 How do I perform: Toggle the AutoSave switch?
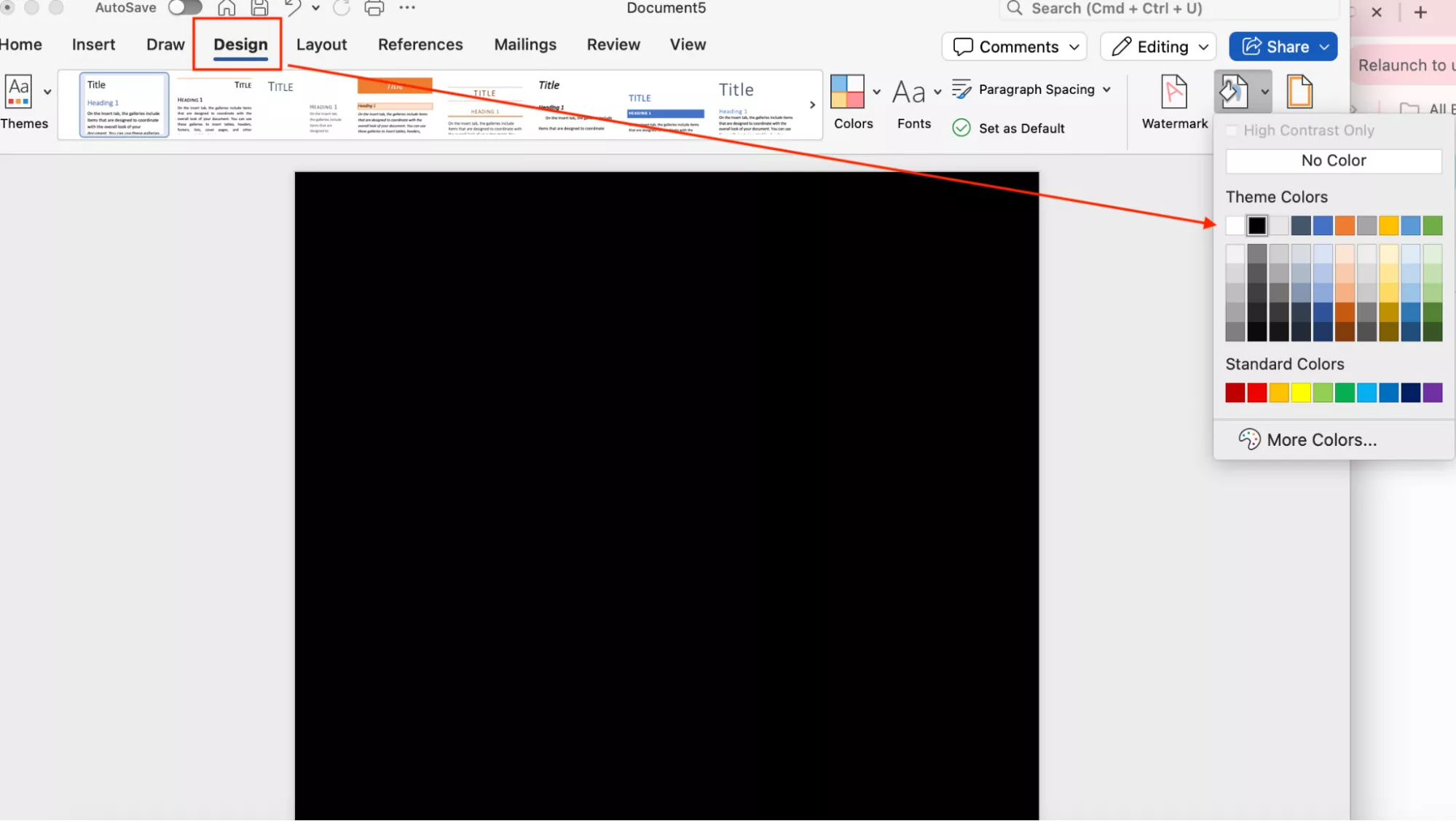185,8
